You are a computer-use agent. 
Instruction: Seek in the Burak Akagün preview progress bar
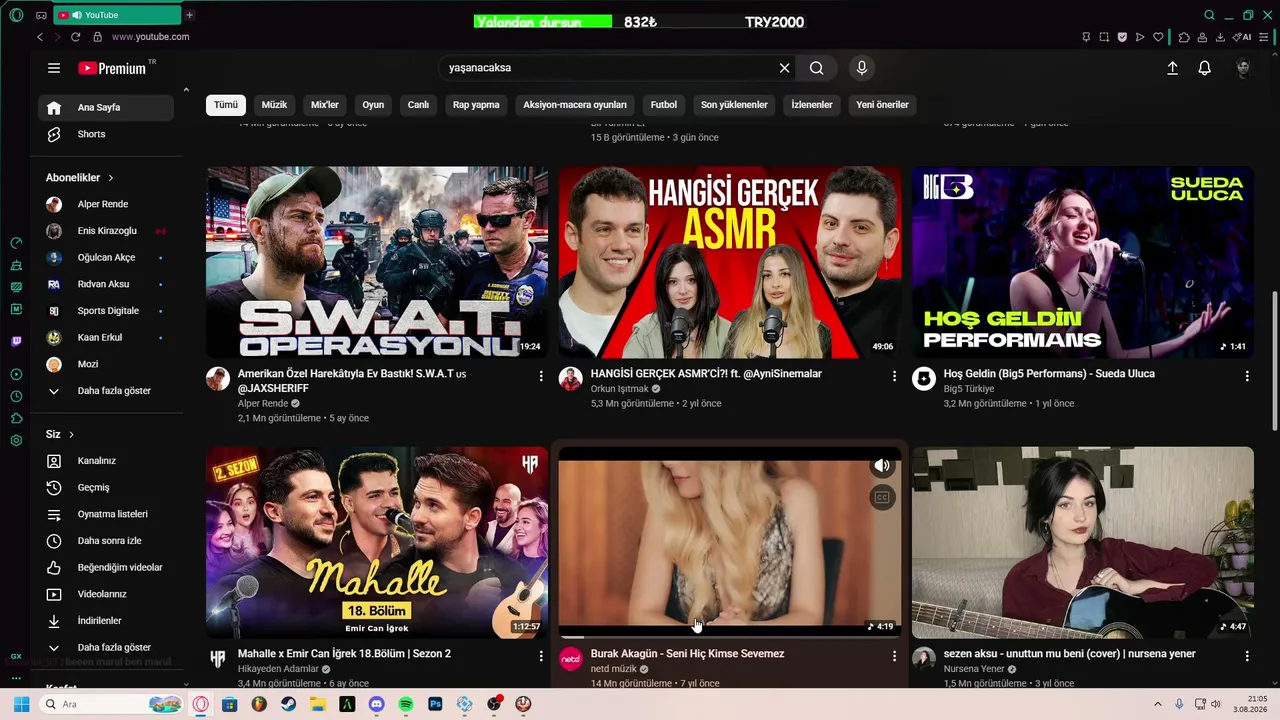730,636
